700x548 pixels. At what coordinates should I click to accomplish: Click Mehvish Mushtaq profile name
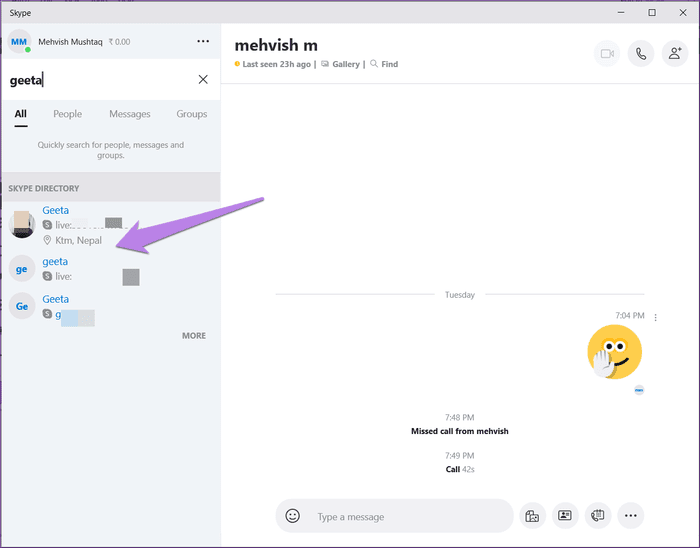click(x=70, y=42)
